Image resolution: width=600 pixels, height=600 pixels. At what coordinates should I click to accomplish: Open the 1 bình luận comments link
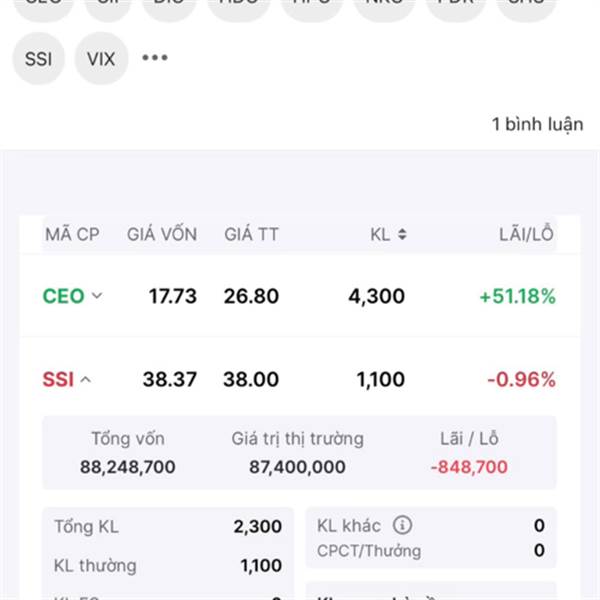click(537, 124)
